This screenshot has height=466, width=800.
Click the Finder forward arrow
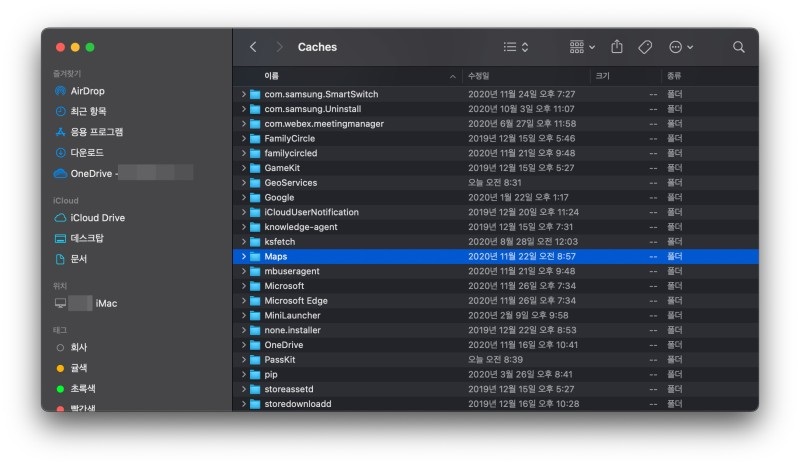click(279, 47)
